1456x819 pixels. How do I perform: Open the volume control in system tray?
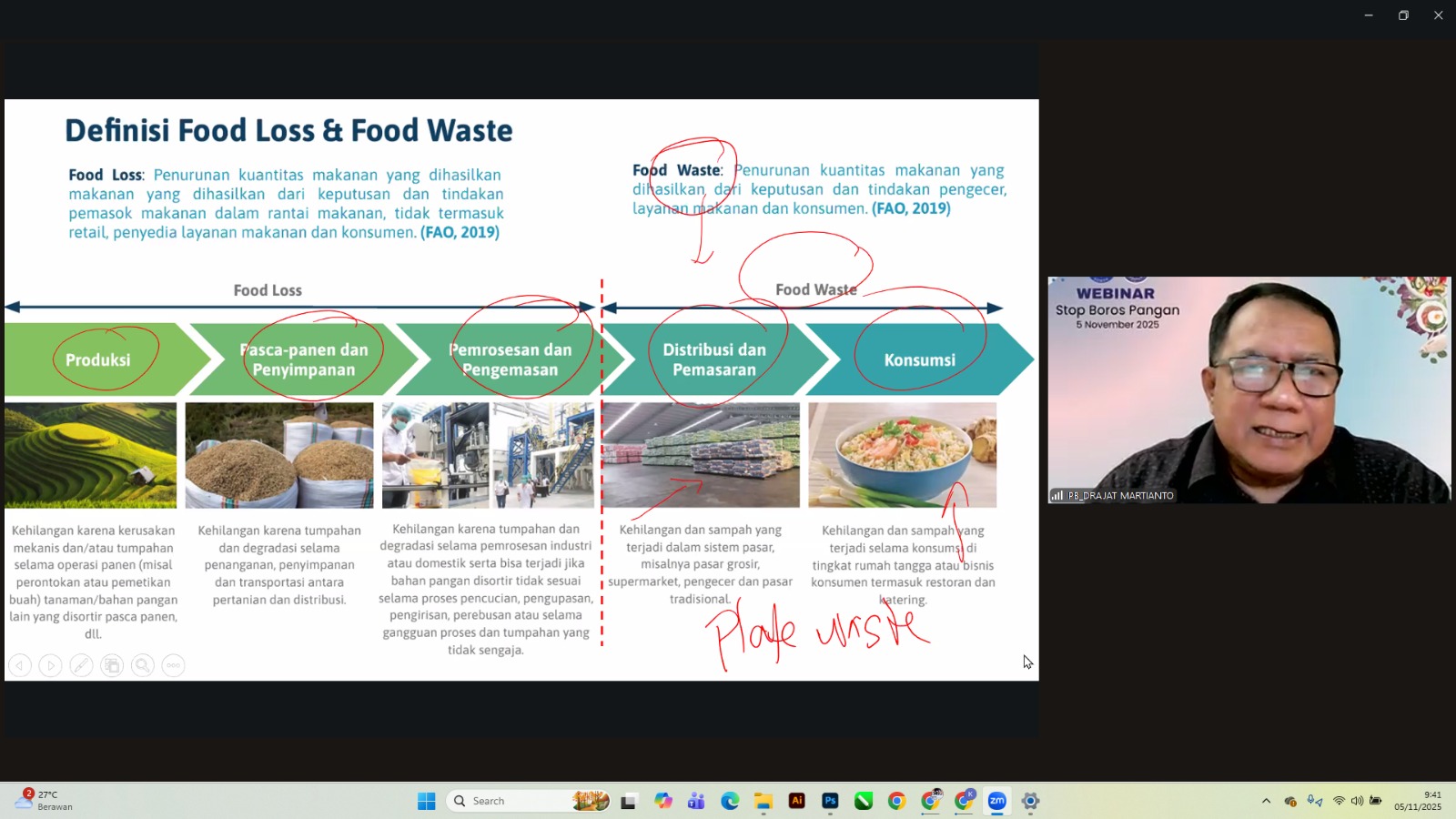click(1357, 801)
